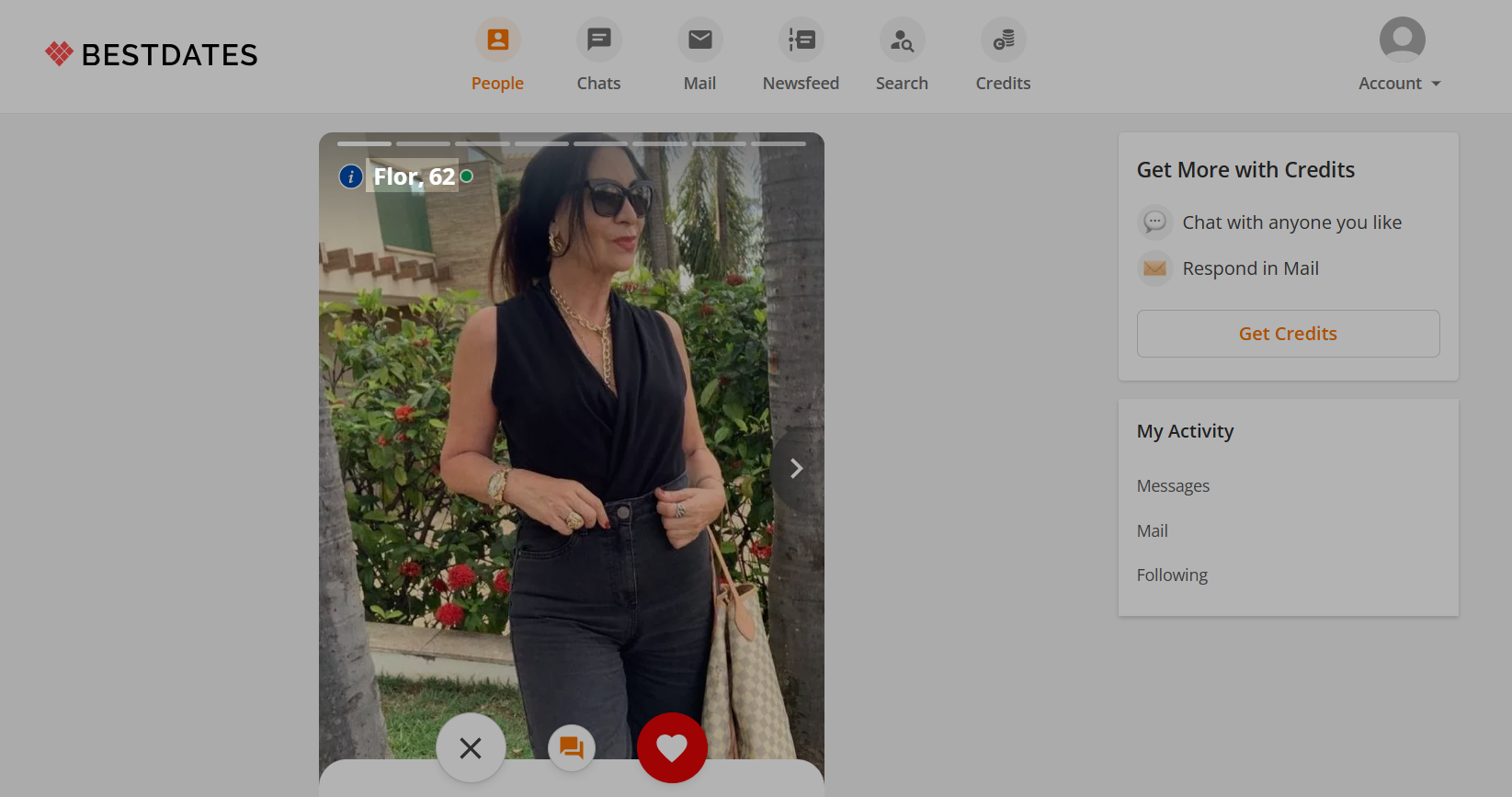Open the People section icon
This screenshot has height=797, width=1512.
tap(497, 40)
